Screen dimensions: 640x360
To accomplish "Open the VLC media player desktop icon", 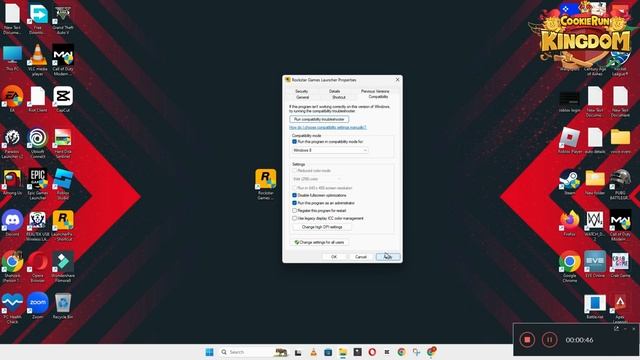I will [38, 59].
